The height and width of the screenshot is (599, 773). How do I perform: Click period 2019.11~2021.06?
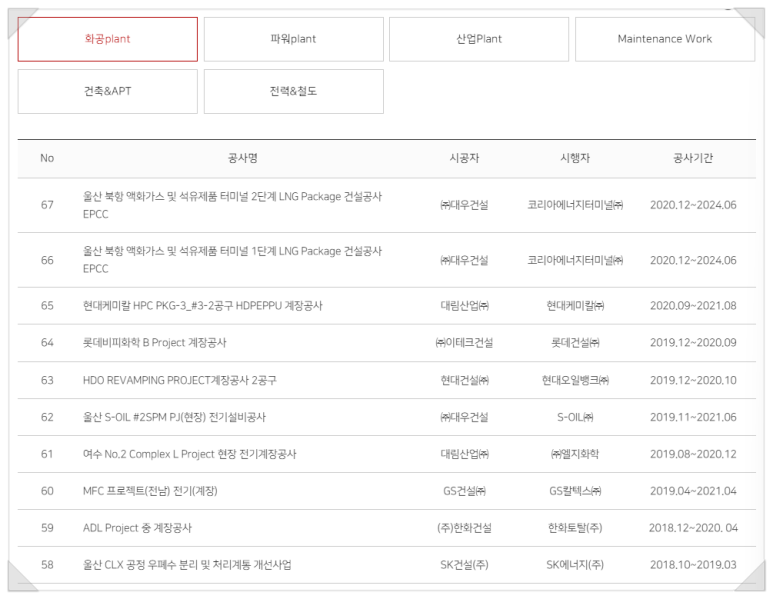[693, 417]
